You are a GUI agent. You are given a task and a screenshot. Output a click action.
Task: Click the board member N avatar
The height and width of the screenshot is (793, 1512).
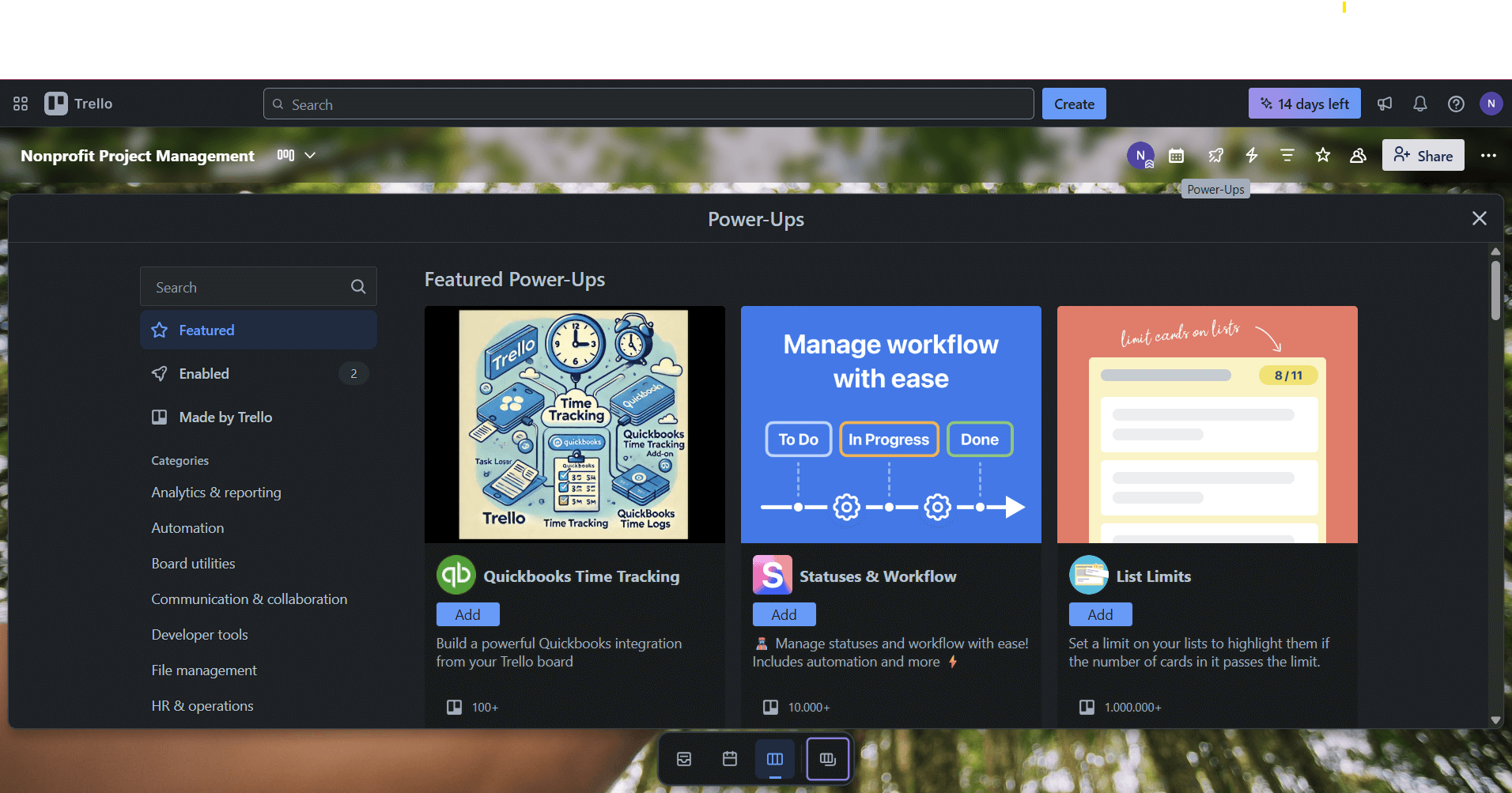tap(1140, 155)
